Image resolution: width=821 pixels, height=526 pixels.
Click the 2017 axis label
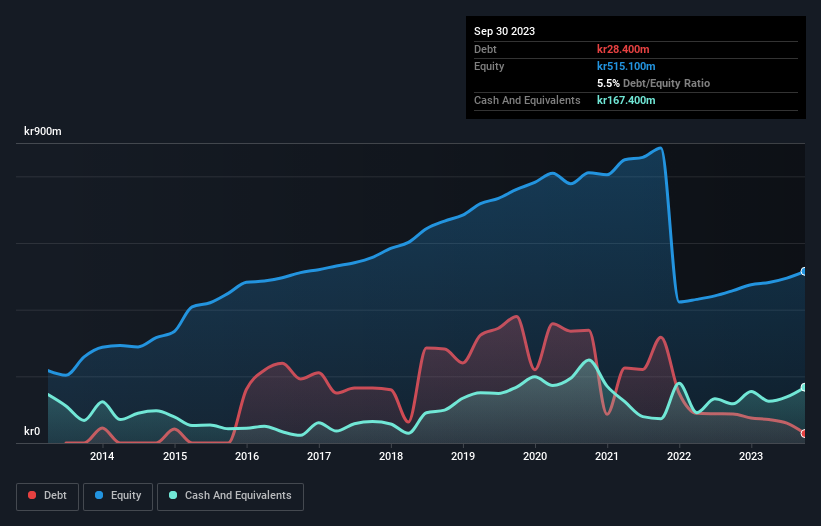(319, 456)
